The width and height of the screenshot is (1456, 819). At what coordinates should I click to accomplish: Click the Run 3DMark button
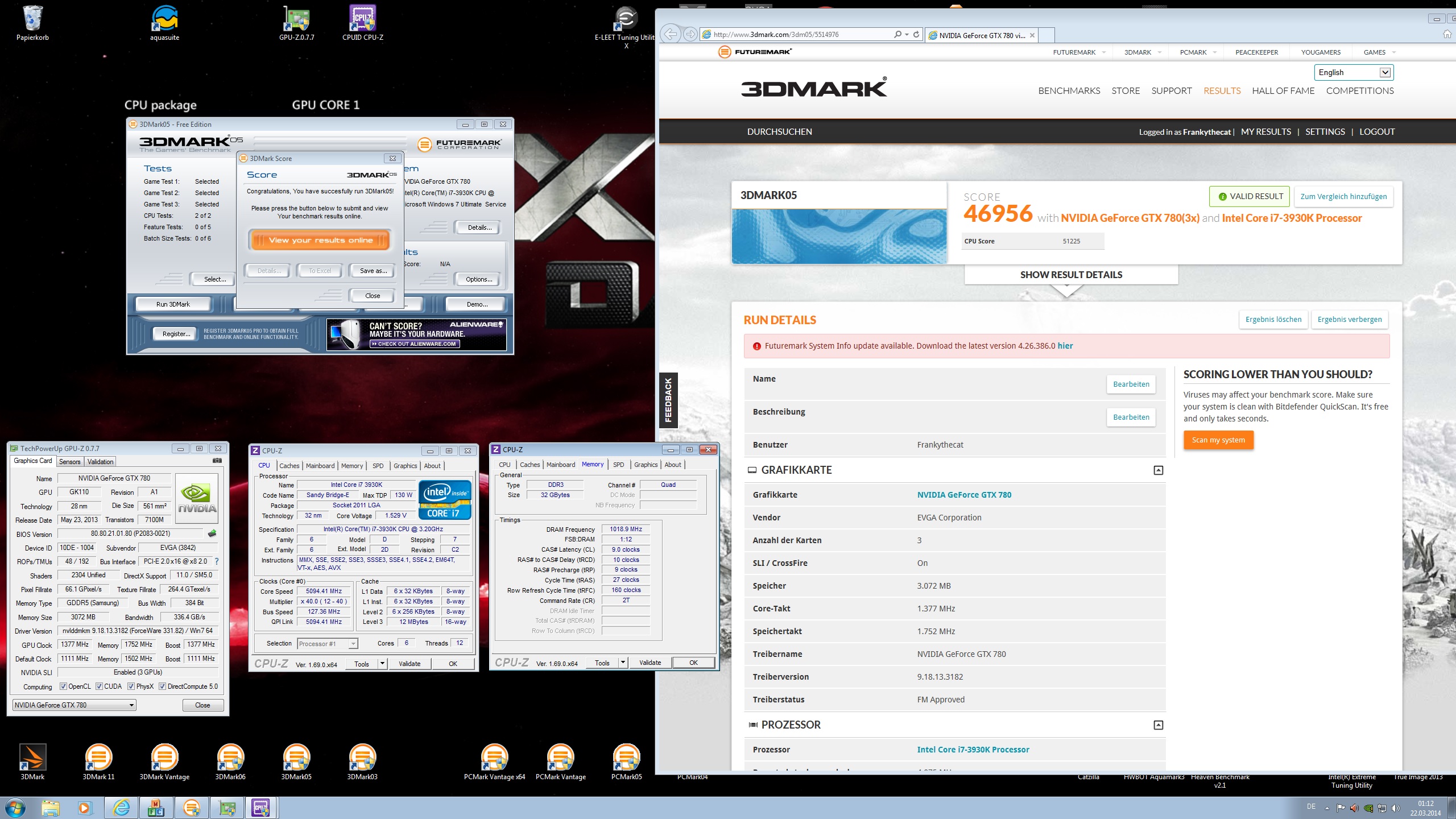click(173, 304)
